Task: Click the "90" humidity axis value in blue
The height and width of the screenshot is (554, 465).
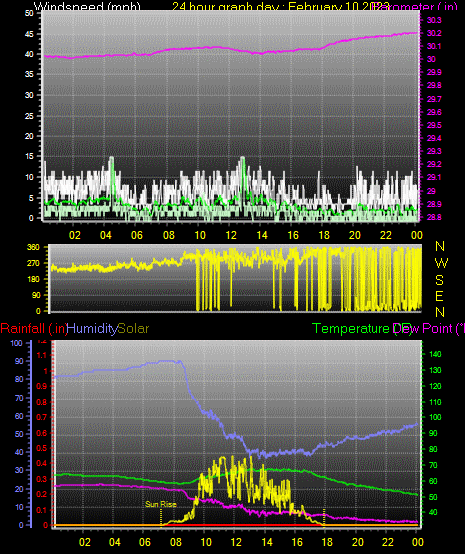Action: (19, 361)
